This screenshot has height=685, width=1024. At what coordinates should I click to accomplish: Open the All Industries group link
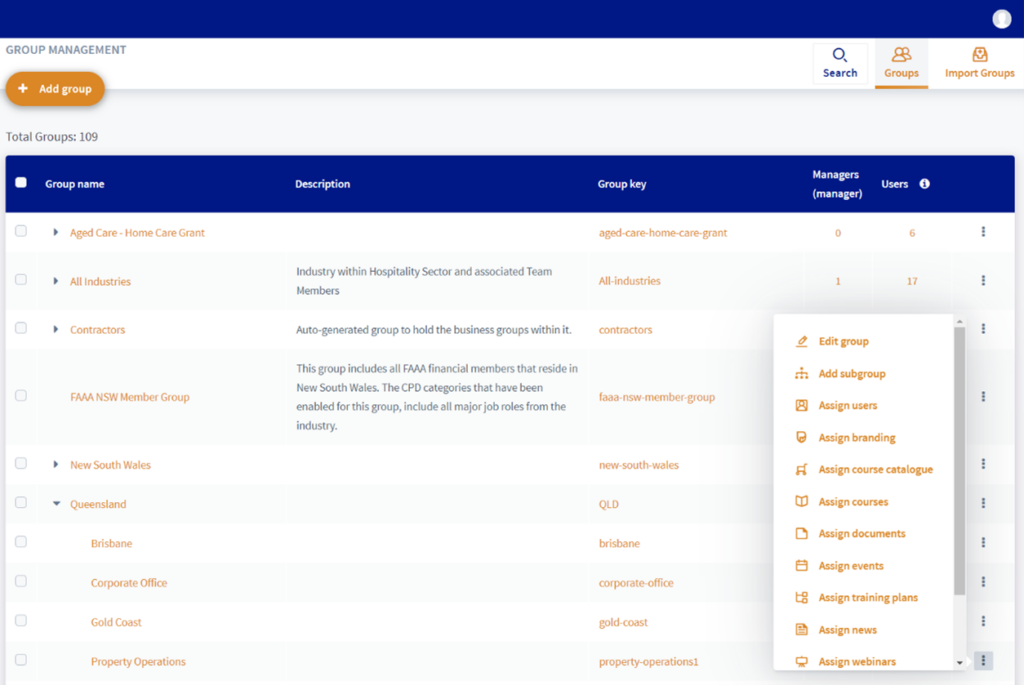coord(101,281)
